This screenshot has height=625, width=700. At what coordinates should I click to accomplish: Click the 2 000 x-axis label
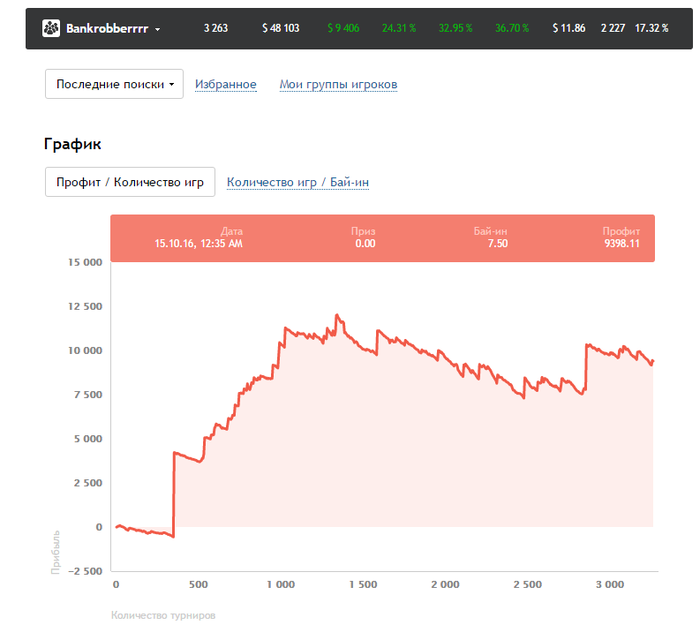coord(445,584)
